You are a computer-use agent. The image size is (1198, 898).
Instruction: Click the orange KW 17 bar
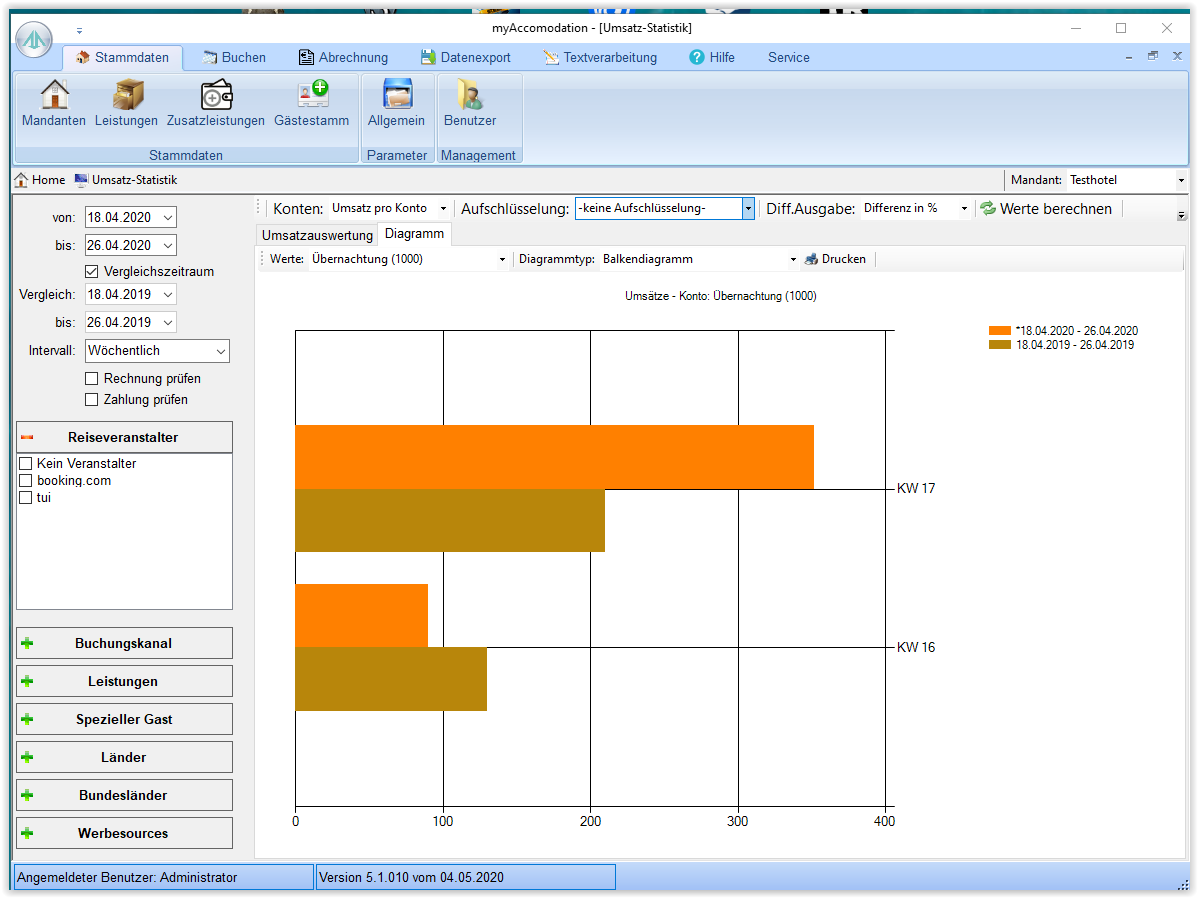pos(554,457)
